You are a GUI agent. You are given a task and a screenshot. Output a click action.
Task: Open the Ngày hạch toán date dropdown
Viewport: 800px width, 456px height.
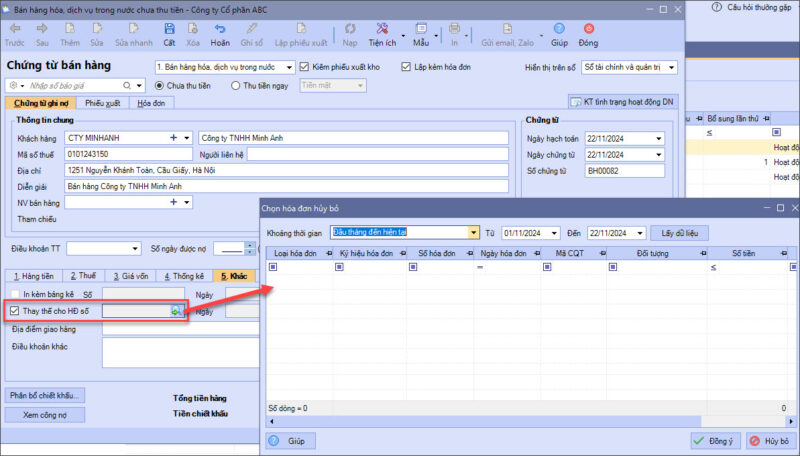658,138
